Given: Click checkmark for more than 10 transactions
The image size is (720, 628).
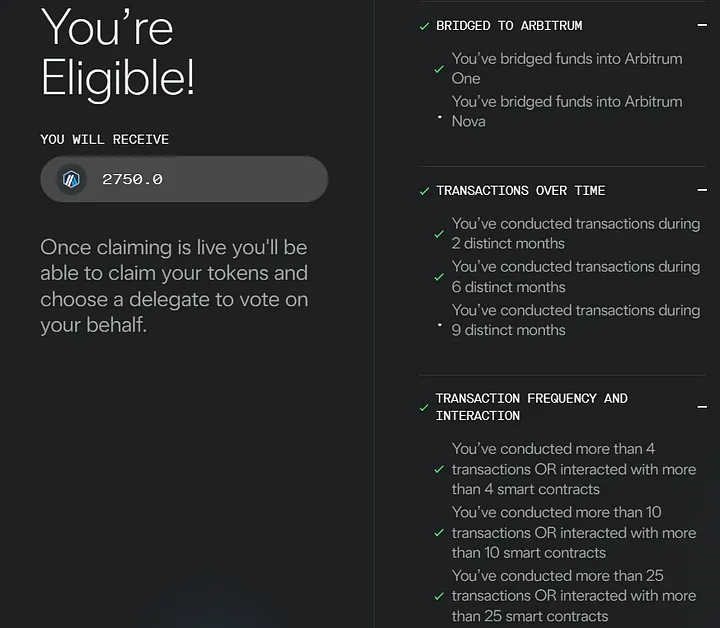Looking at the screenshot, I should click(439, 533).
